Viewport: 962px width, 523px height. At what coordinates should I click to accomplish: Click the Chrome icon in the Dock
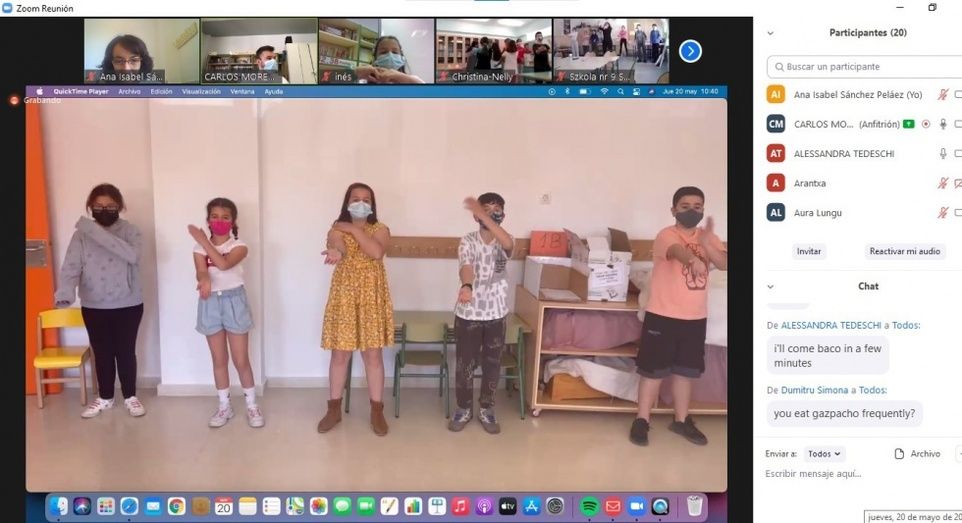click(x=176, y=506)
